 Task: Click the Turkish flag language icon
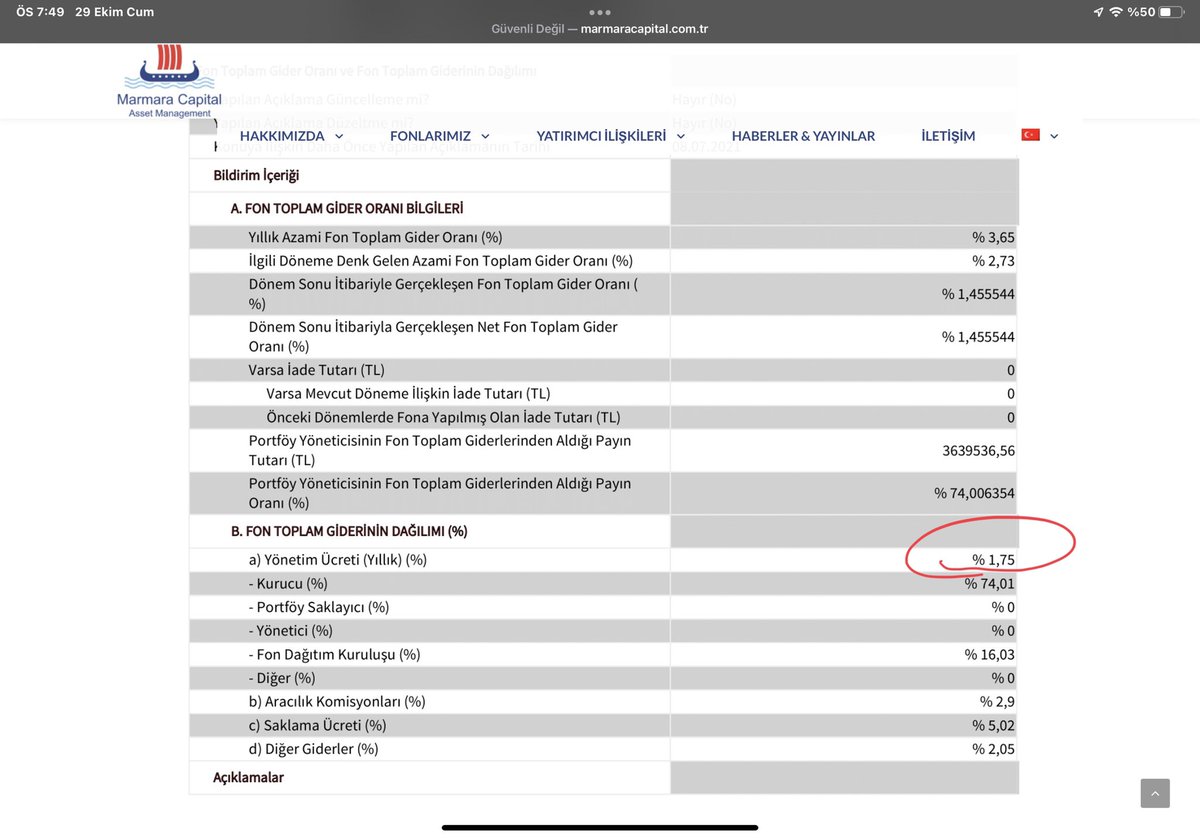(x=1030, y=135)
